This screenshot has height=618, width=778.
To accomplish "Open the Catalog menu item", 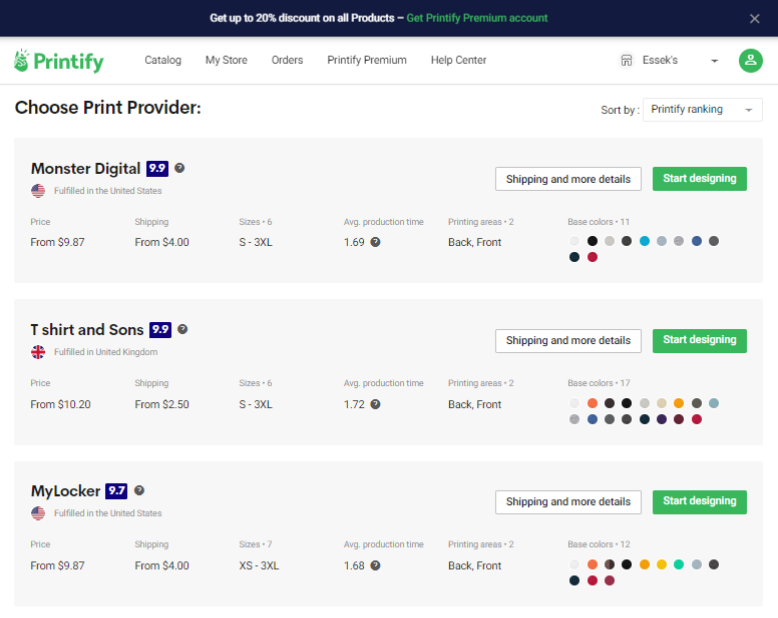I will tap(163, 60).
